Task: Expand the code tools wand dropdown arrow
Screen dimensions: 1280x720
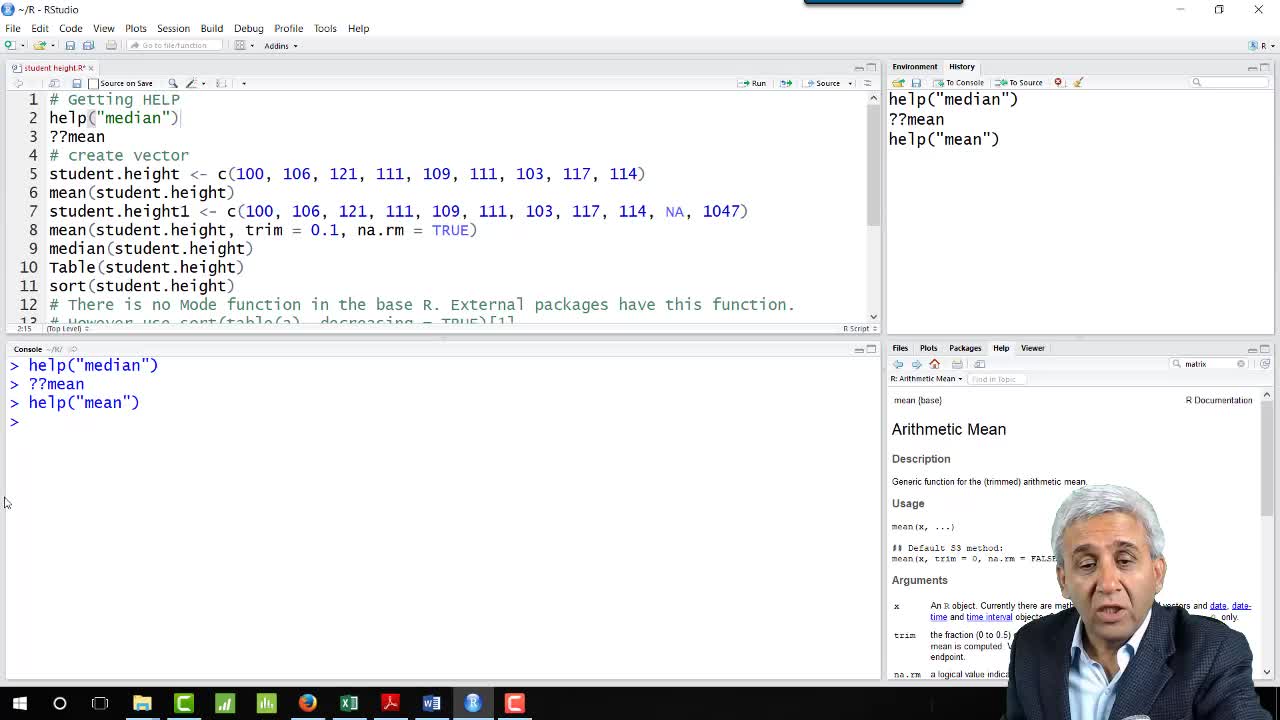Action: click(x=203, y=83)
